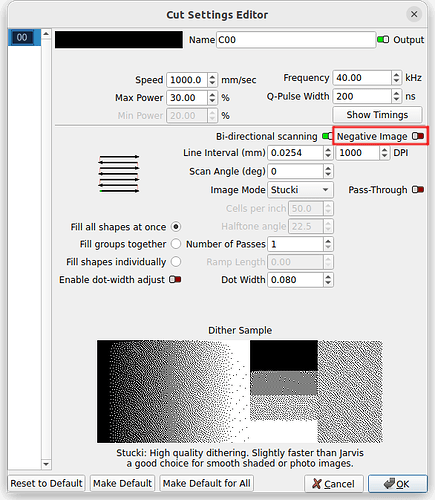Click the black layer color swatch

click(x=119, y=40)
